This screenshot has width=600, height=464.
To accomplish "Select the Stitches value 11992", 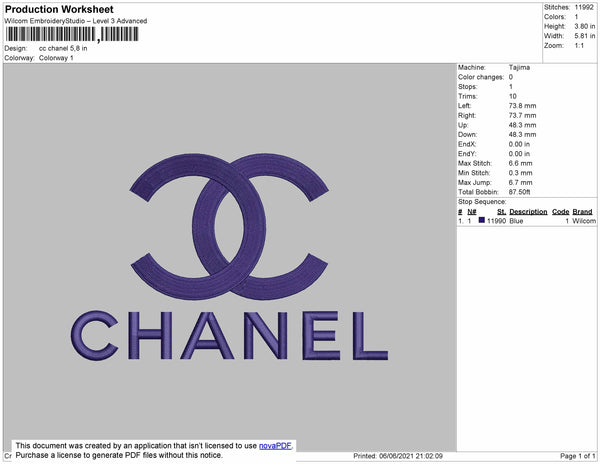I will 584,7.
